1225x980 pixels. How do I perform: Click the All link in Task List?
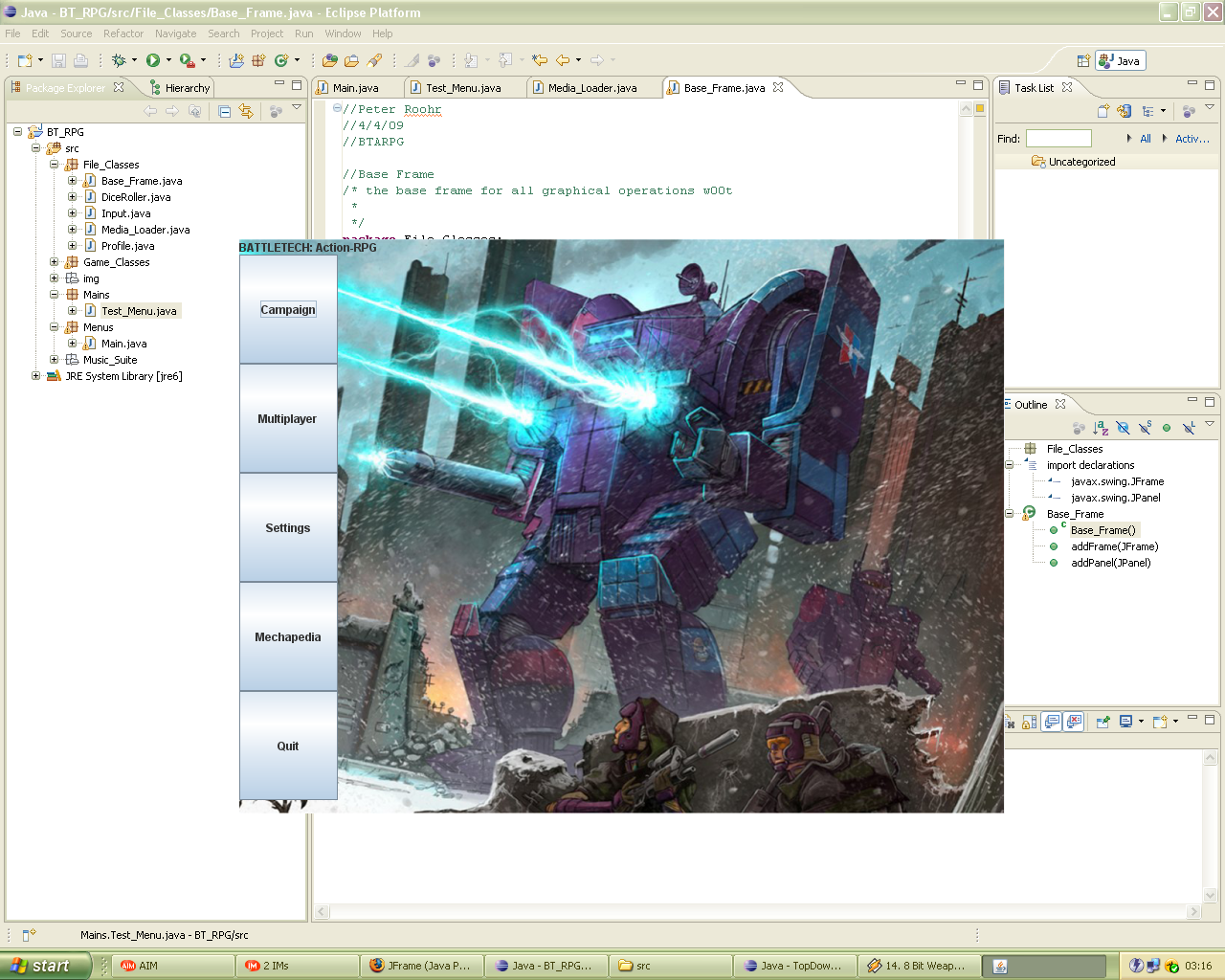(1146, 139)
